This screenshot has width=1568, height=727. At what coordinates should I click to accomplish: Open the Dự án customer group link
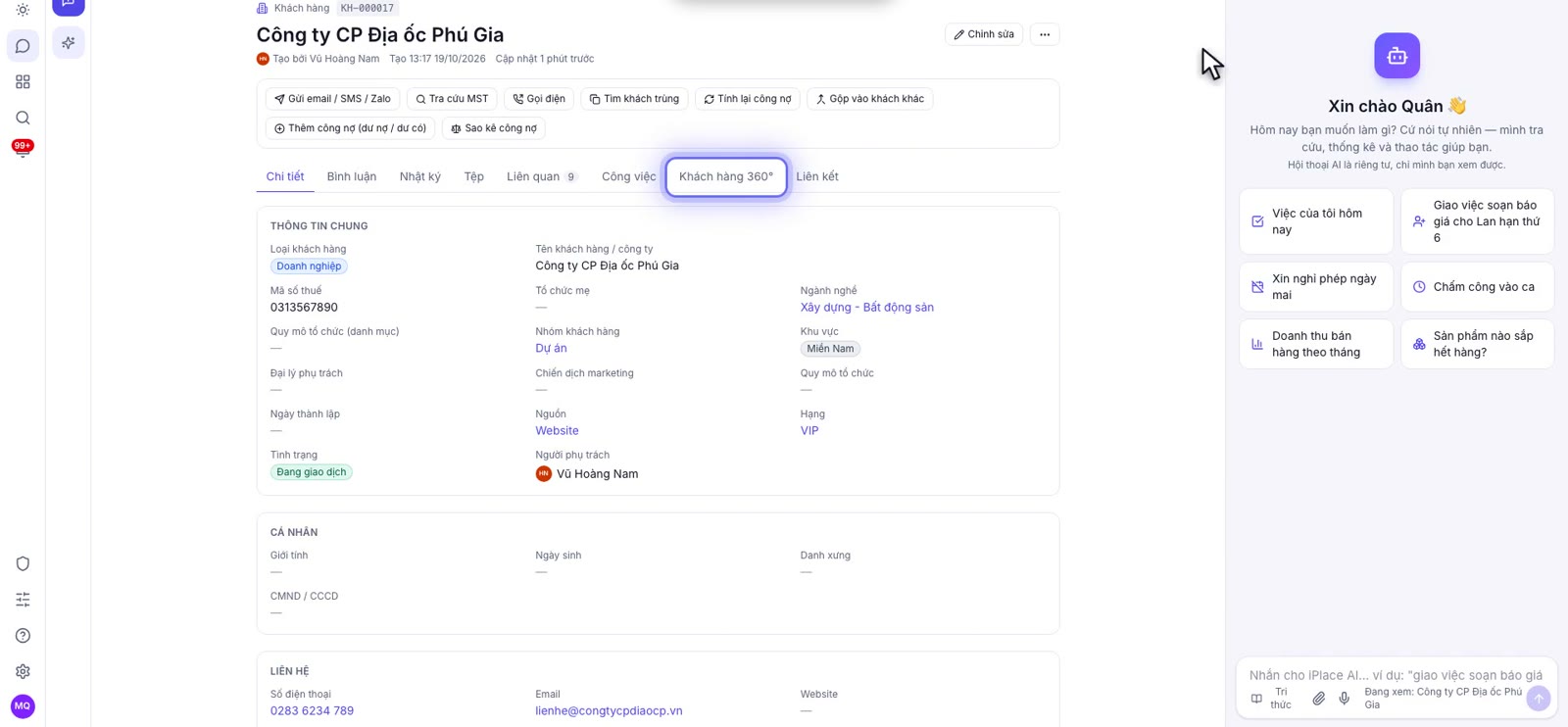coord(551,349)
